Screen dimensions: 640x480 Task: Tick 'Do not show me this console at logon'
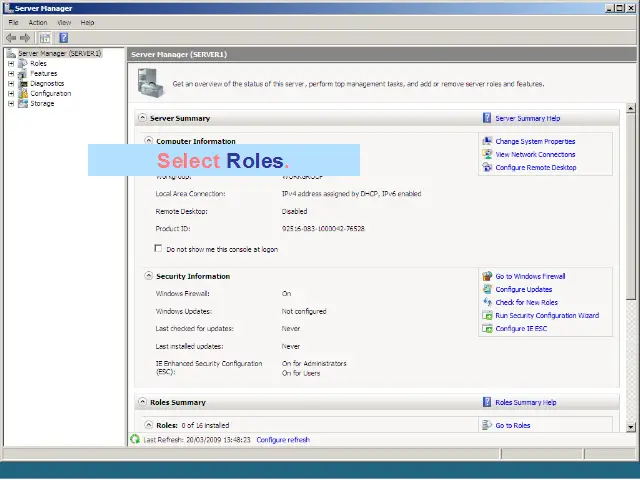[x=158, y=249]
